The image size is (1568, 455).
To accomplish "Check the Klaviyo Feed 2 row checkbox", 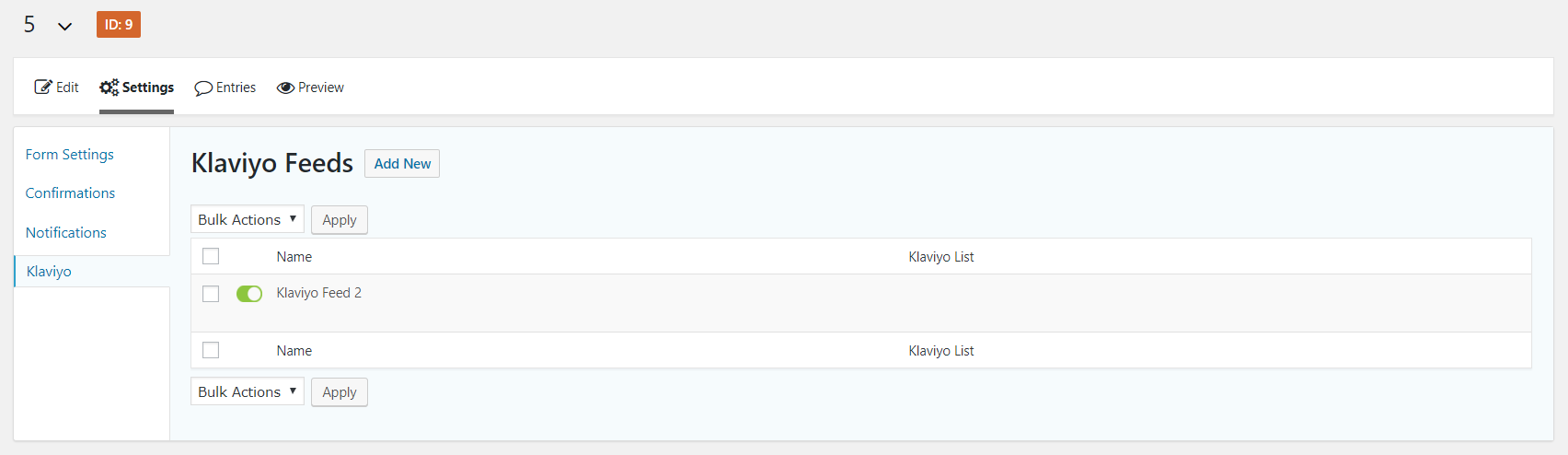I will pyautogui.click(x=211, y=294).
